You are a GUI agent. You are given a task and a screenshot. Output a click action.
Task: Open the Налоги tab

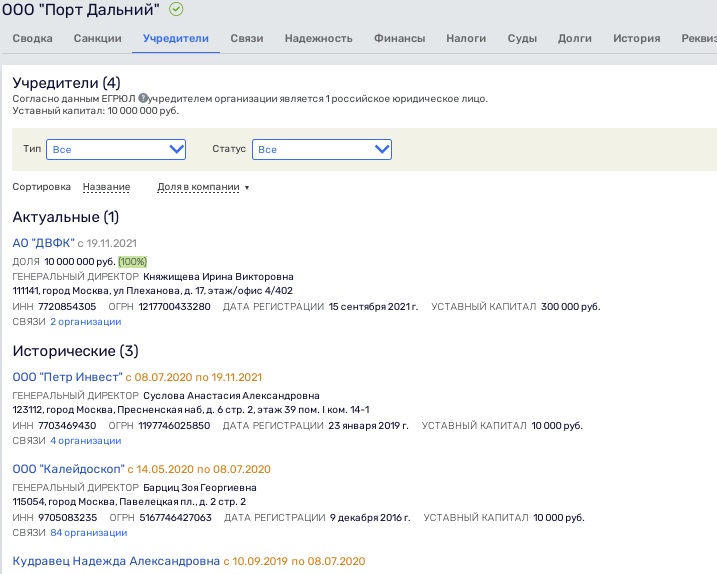pos(466,39)
